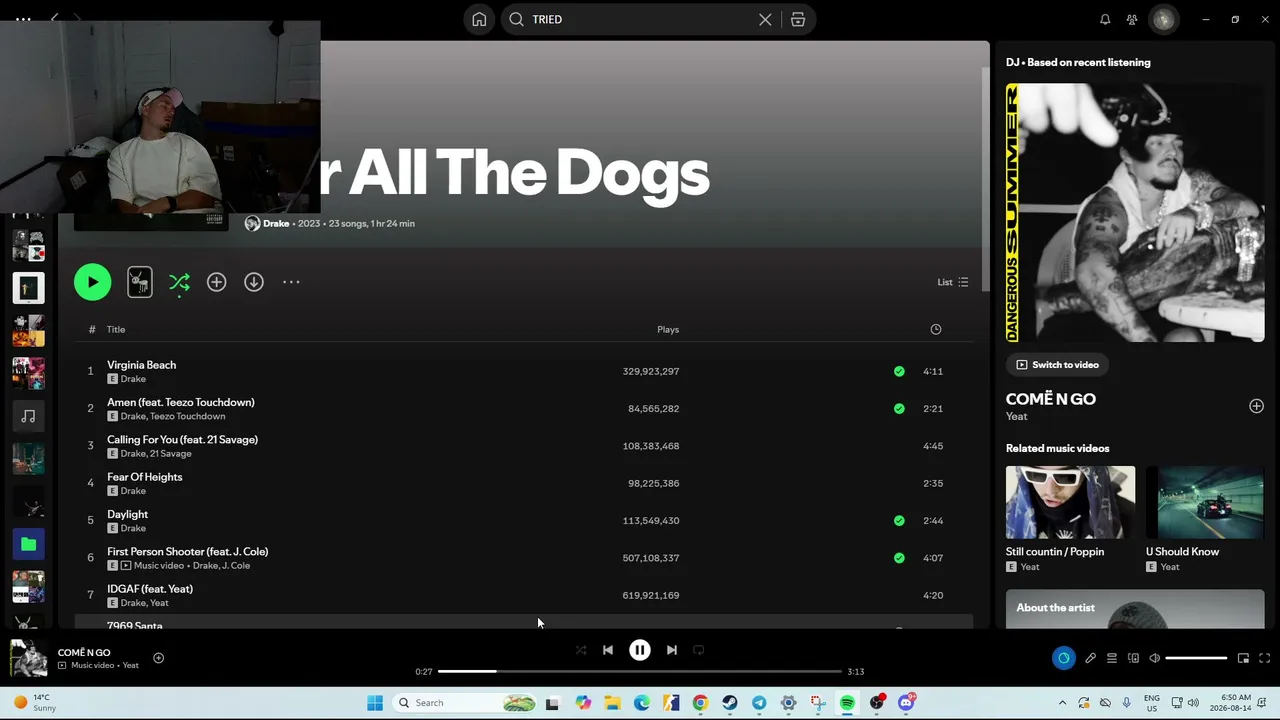Open the notifications bell in Spotify
Image resolution: width=1280 pixels, height=720 pixels.
click(1105, 19)
